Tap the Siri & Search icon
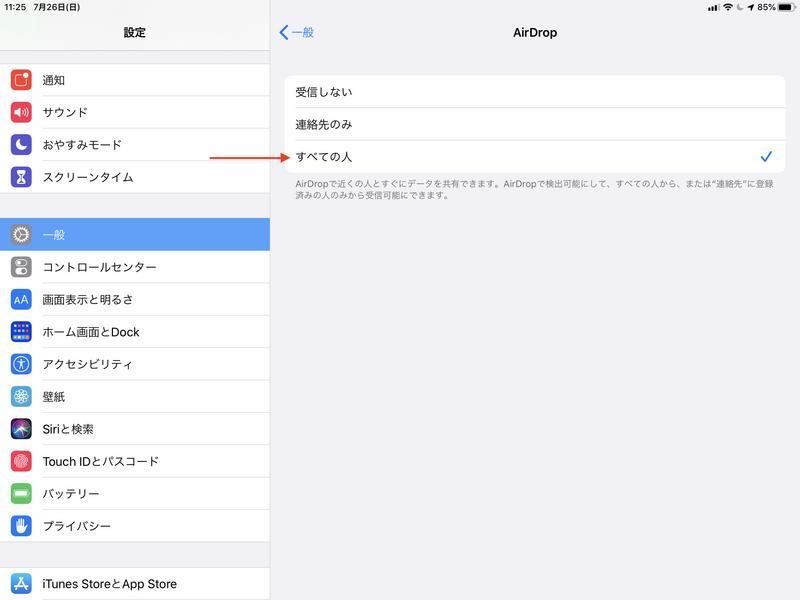Image resolution: width=800 pixels, height=600 pixels. point(21,429)
